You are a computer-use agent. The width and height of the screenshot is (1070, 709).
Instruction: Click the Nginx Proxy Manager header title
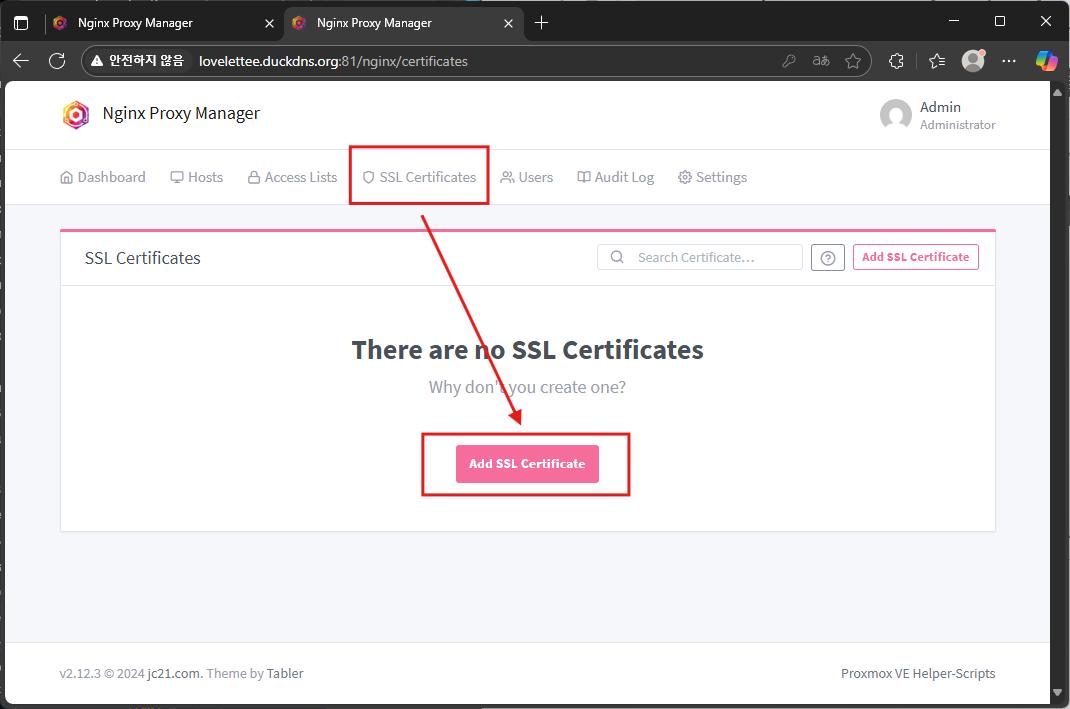181,113
